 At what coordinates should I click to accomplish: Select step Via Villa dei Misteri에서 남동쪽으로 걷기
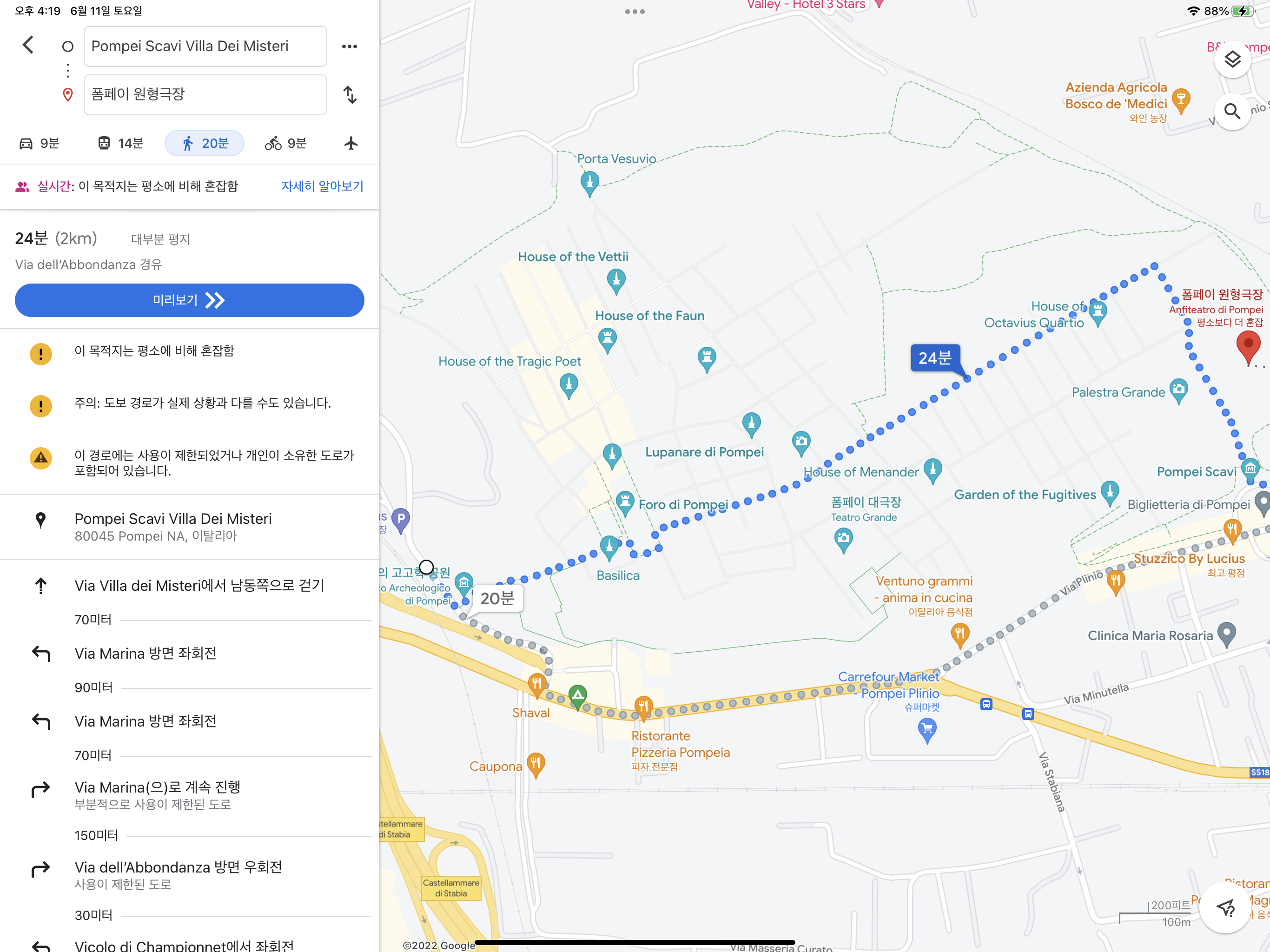pos(190,586)
